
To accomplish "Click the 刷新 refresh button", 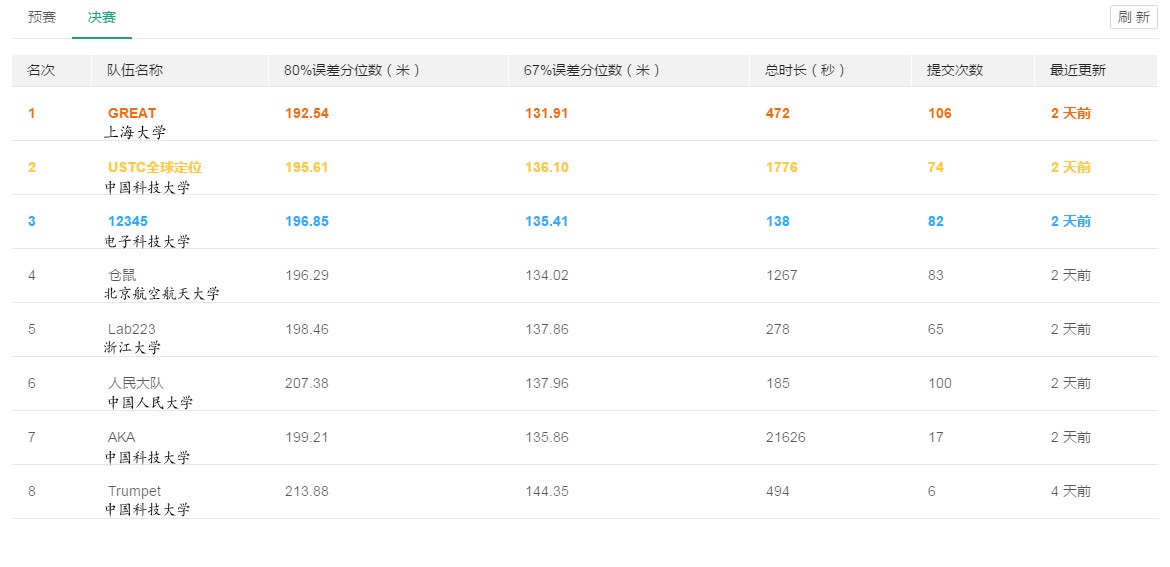I will (1133, 17).
